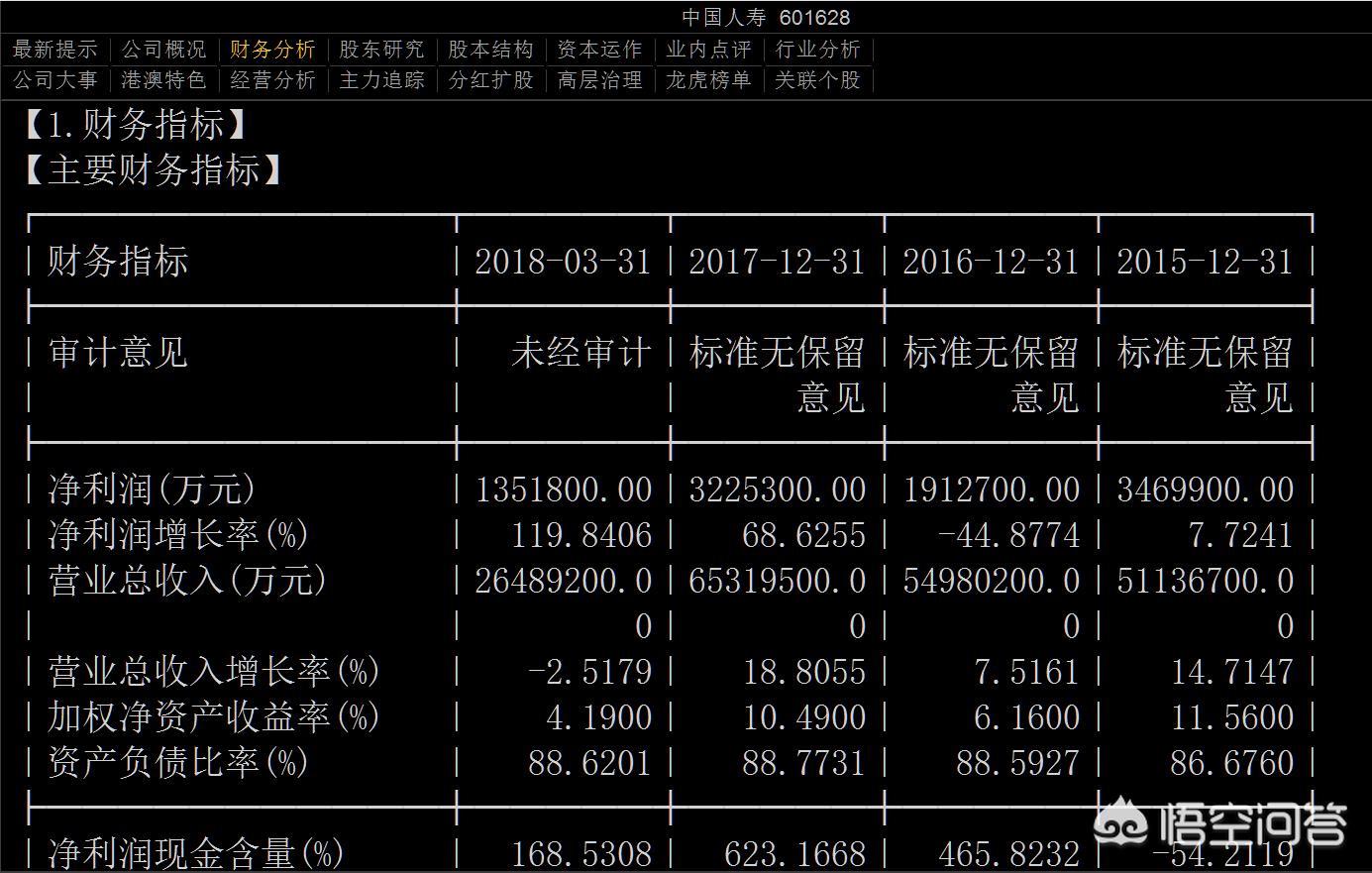Click the 净利润现金含量(%) row label
This screenshot has width=1372, height=873.
(x=196, y=853)
